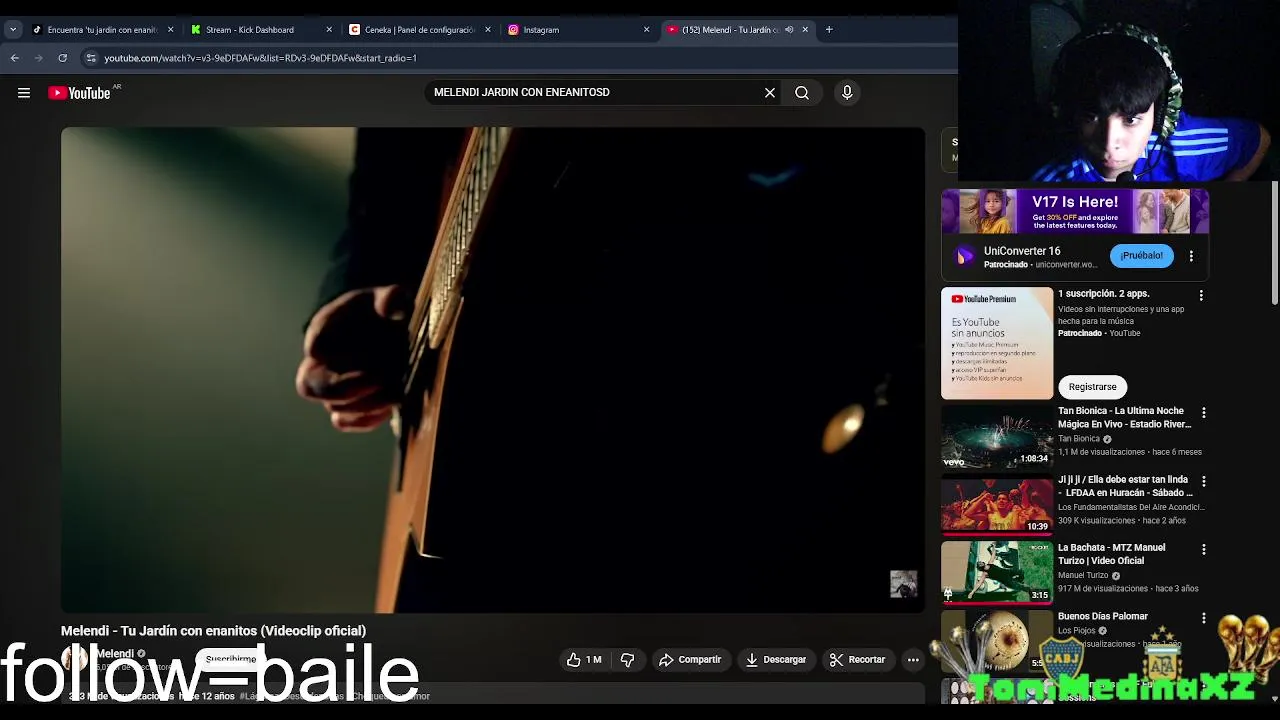This screenshot has width=1280, height=720.
Task: Open the V17 Is Here ad banner
Action: [1075, 211]
